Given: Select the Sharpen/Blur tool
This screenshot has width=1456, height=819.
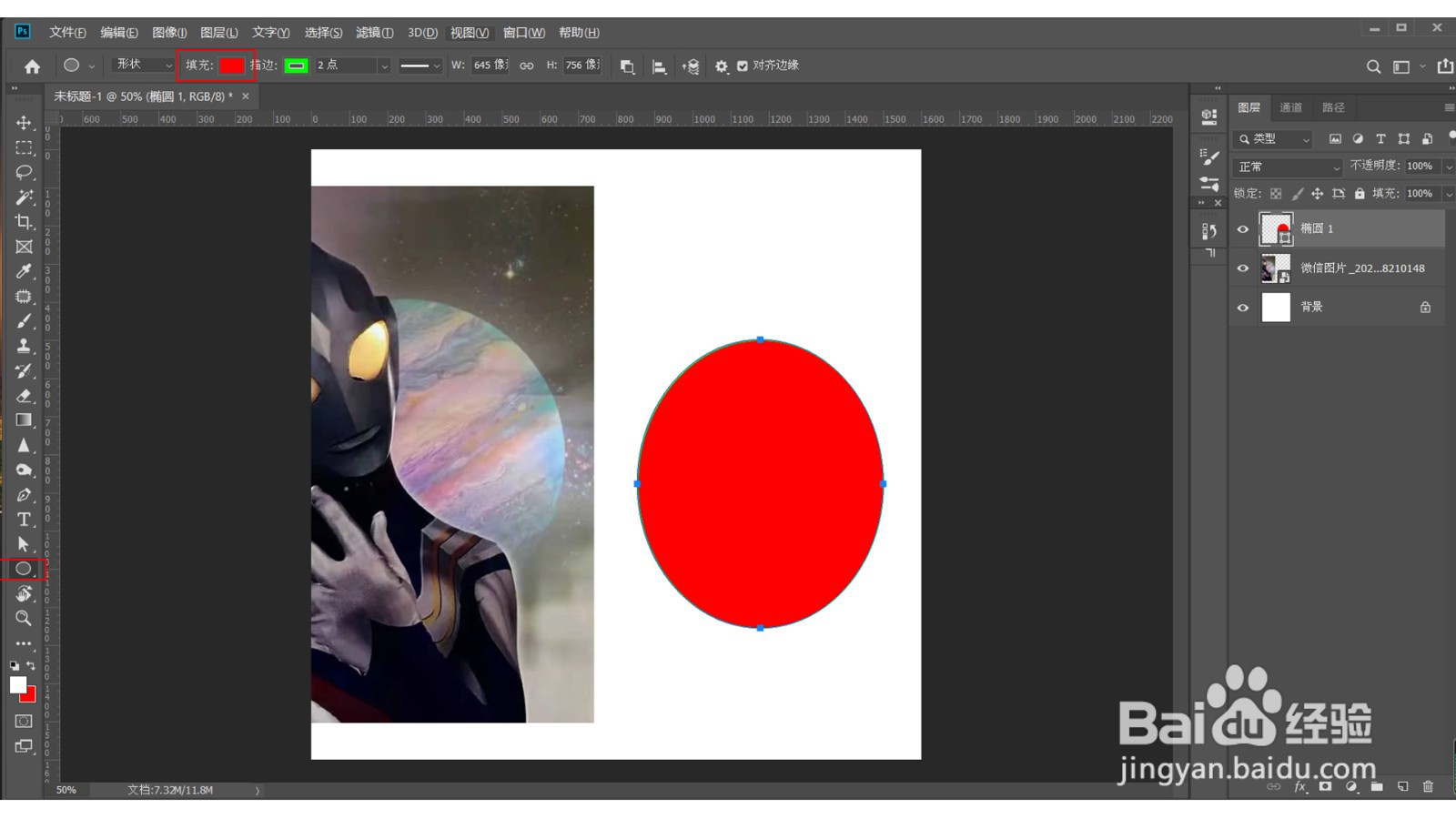Looking at the screenshot, I should 24,445.
